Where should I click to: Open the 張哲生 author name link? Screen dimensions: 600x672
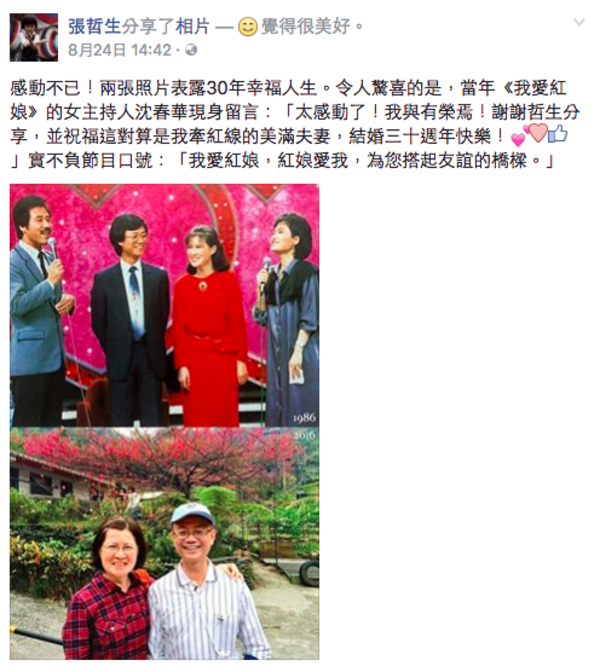(95, 27)
